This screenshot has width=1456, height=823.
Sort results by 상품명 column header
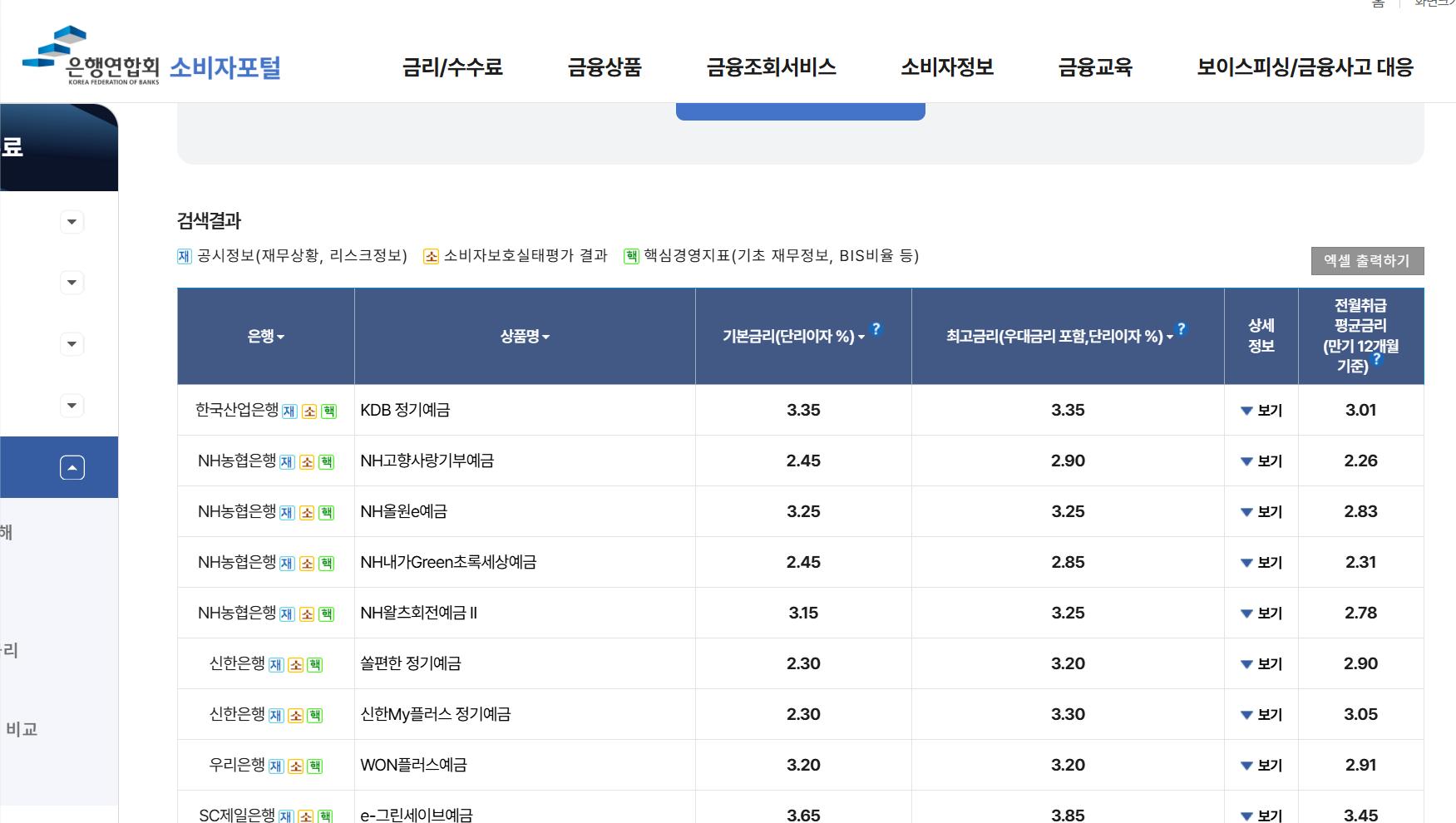[x=525, y=336]
